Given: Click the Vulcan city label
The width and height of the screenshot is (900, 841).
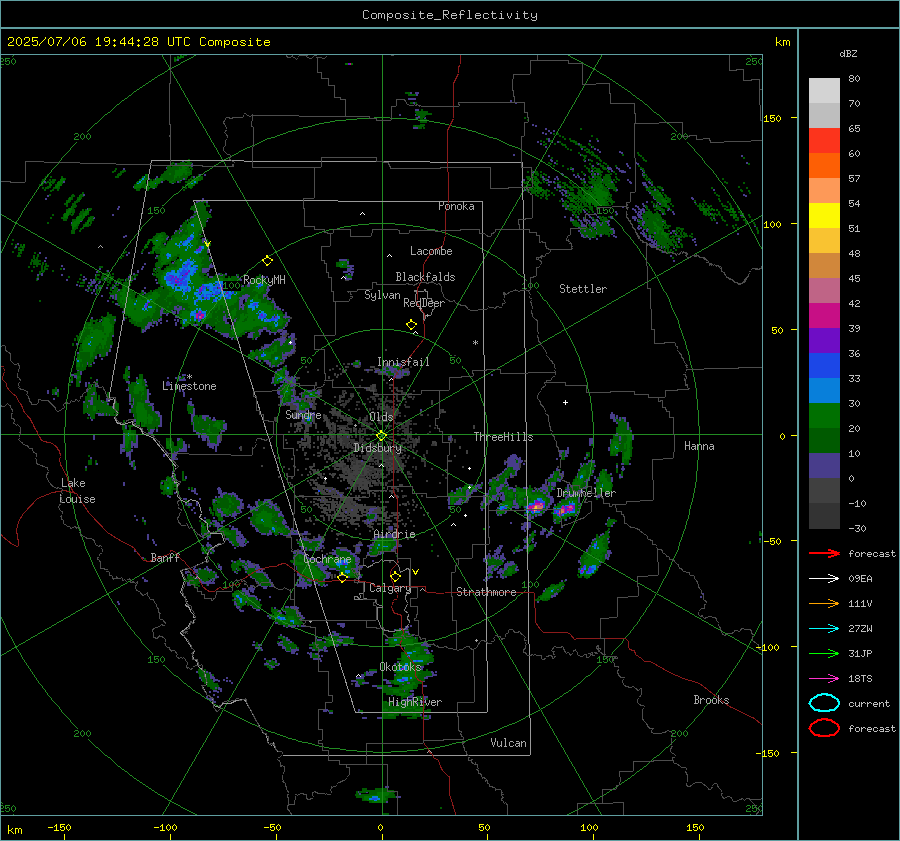Looking at the screenshot, I should [508, 743].
